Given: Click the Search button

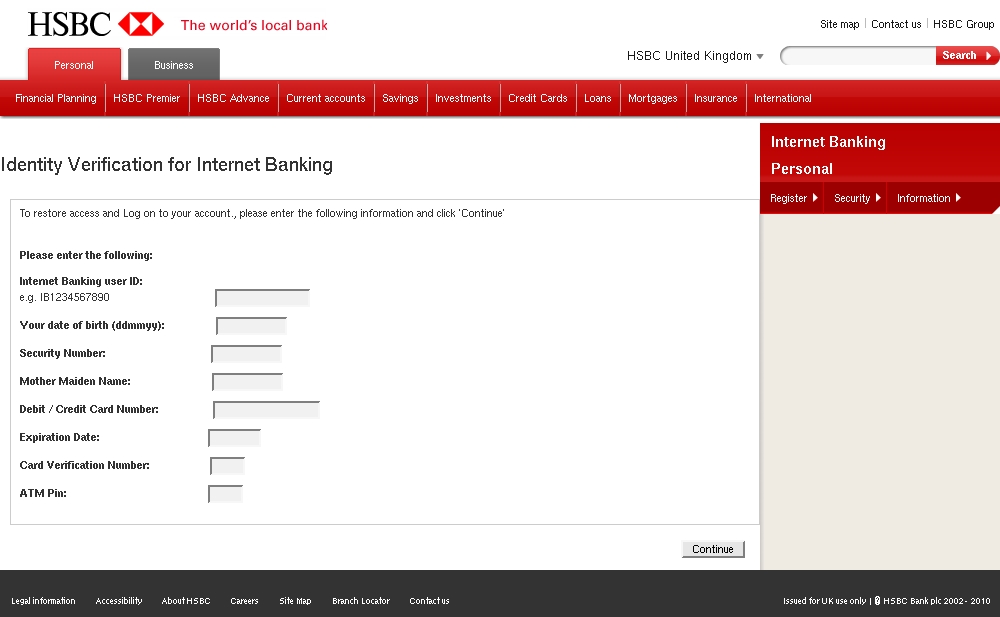Looking at the screenshot, I should [967, 56].
